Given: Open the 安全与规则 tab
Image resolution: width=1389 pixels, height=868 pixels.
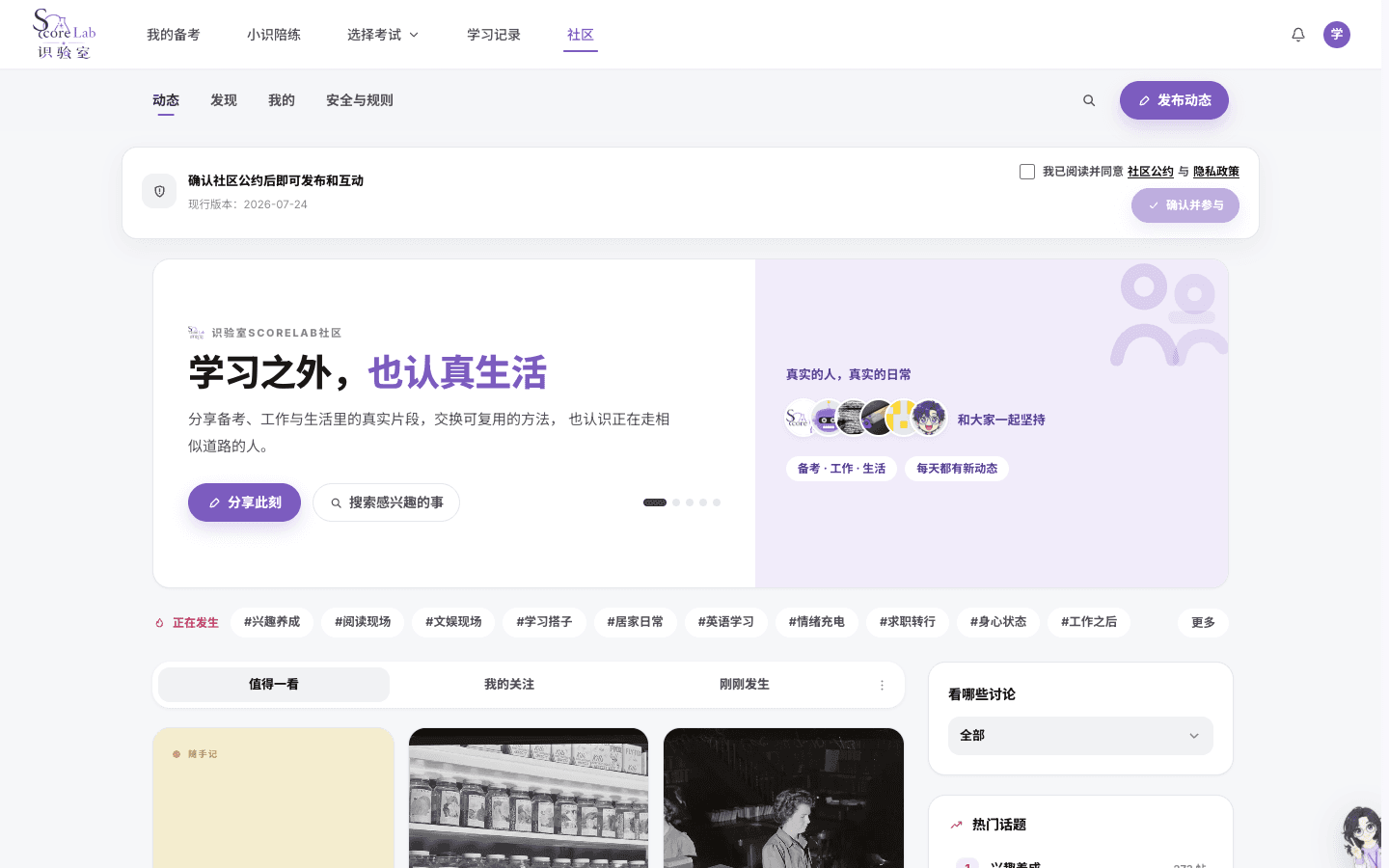Looking at the screenshot, I should (x=360, y=100).
